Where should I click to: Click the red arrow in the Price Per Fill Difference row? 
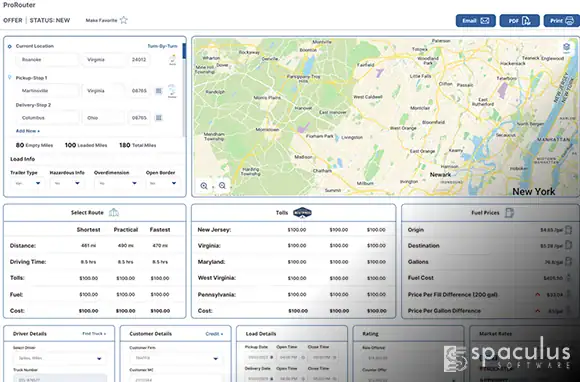click(x=537, y=295)
